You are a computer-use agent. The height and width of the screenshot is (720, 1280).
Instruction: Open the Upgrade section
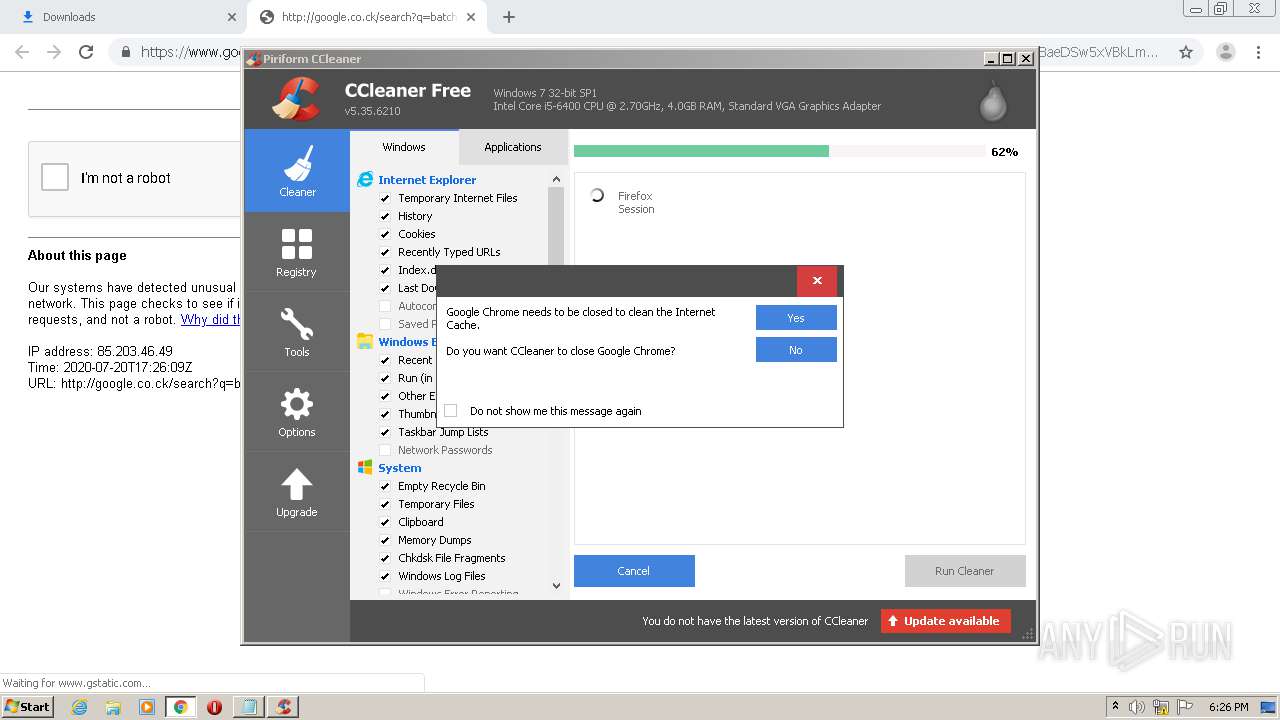click(x=297, y=492)
